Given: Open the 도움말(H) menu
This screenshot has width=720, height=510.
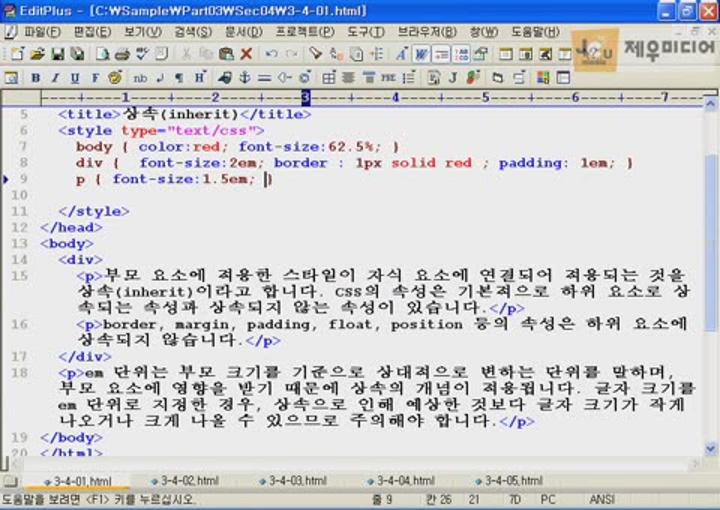Looking at the screenshot, I should [x=535, y=32].
